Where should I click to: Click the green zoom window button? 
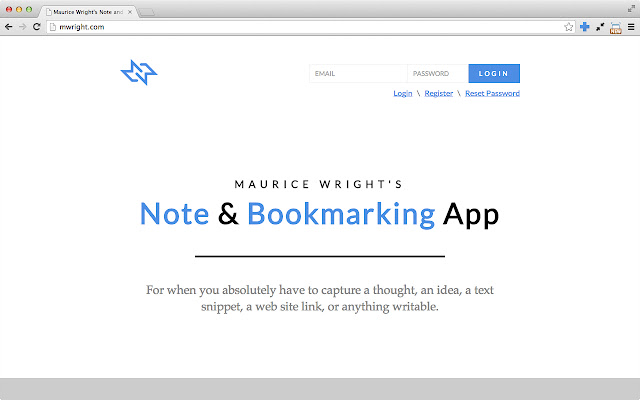(x=29, y=9)
